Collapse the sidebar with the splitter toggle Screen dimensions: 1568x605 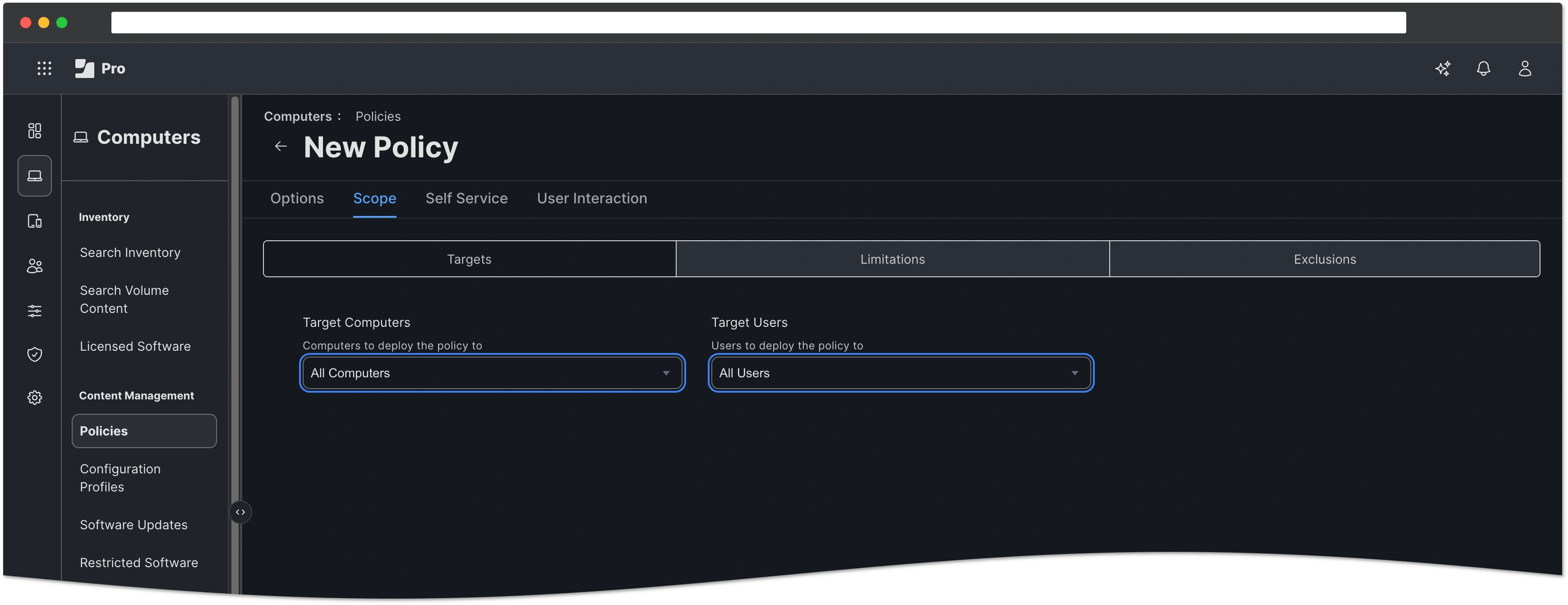click(x=240, y=512)
